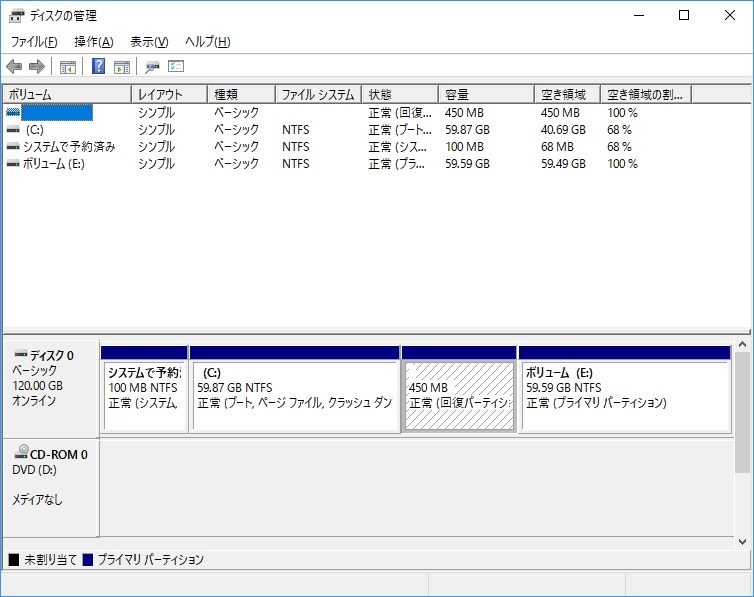Click the Forward arrow toolbar icon
This screenshot has height=597, width=754.
(x=37, y=66)
